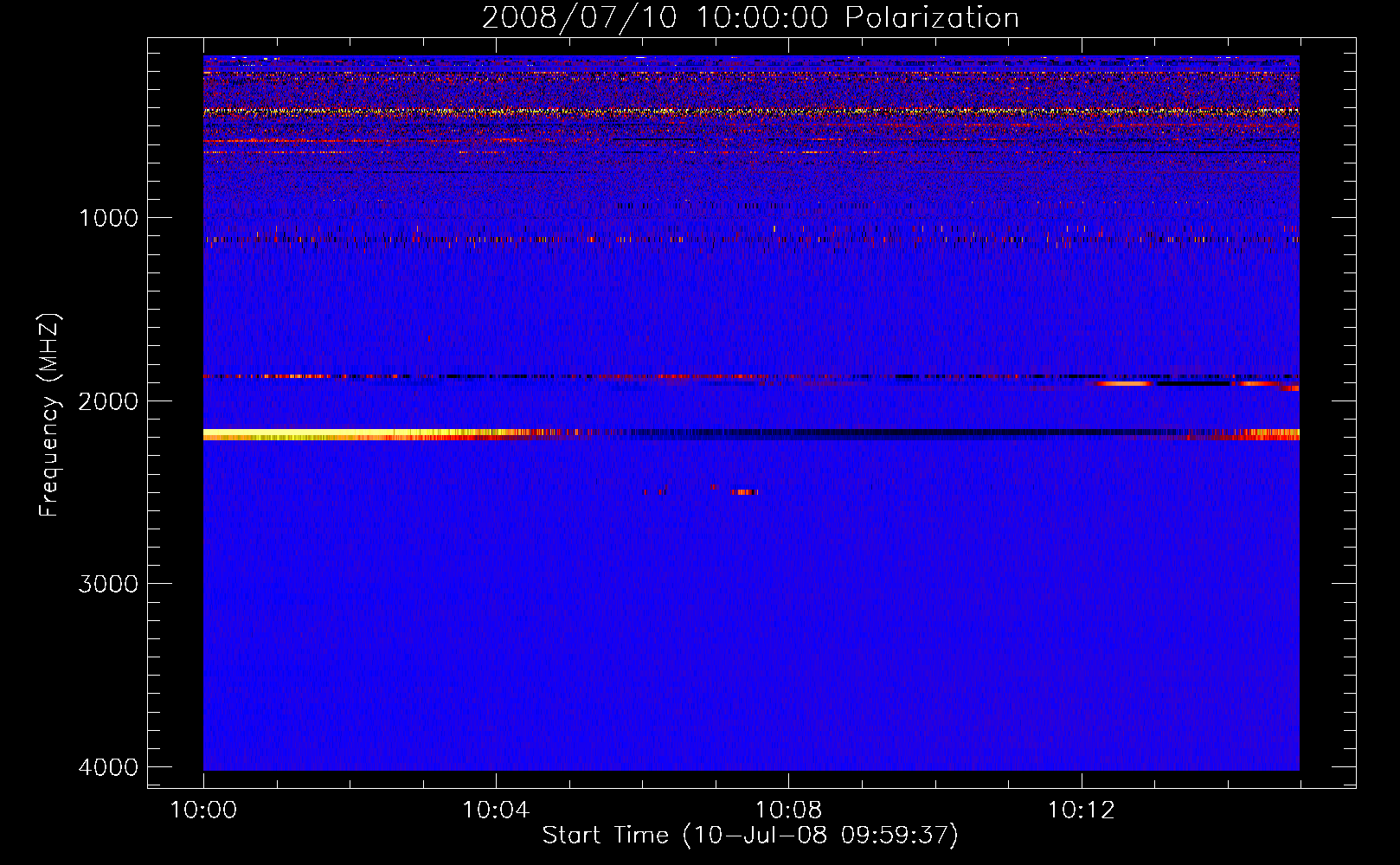Image resolution: width=1400 pixels, height=865 pixels.
Task: Click the 2000 frequency tick label
Action: point(108,400)
